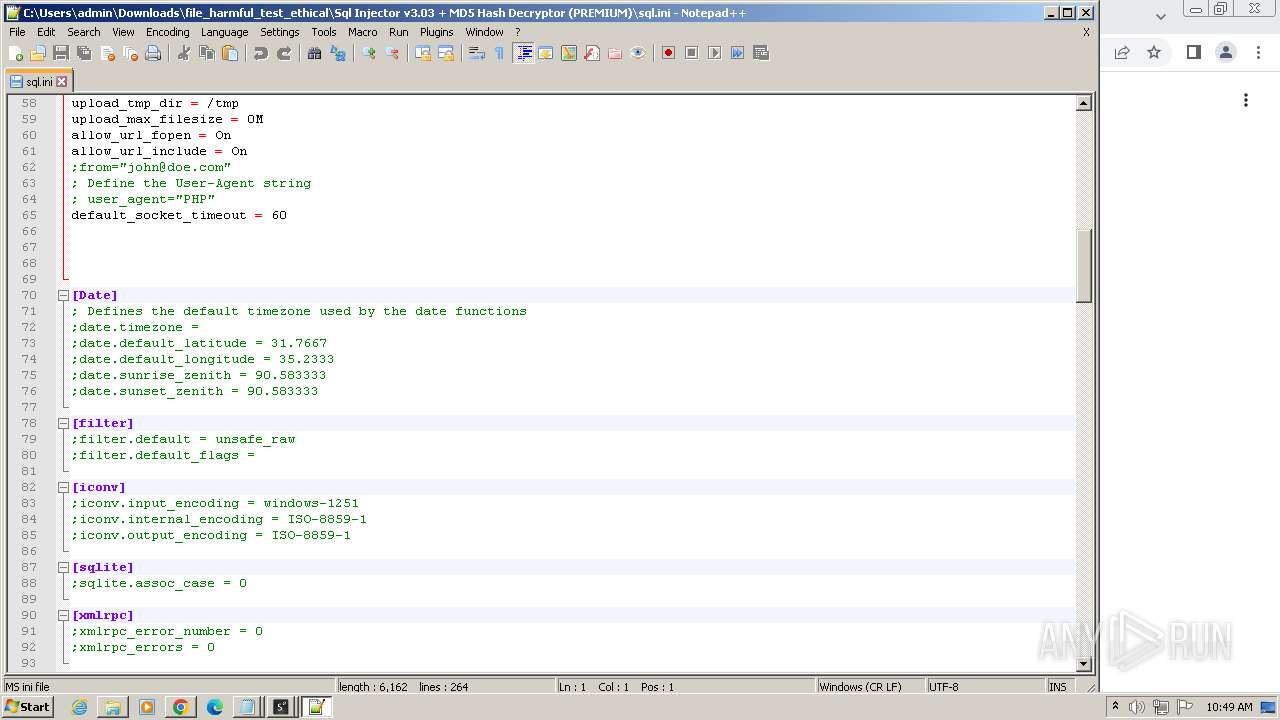Open the Document Map toolbar icon
1280x720 pixels.
(569, 53)
